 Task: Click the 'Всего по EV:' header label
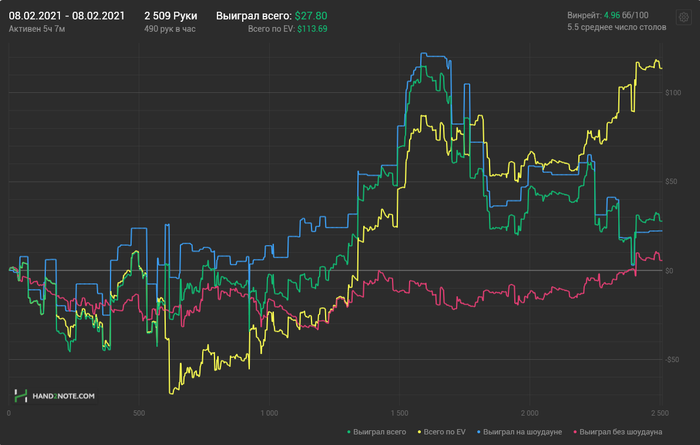(271, 29)
